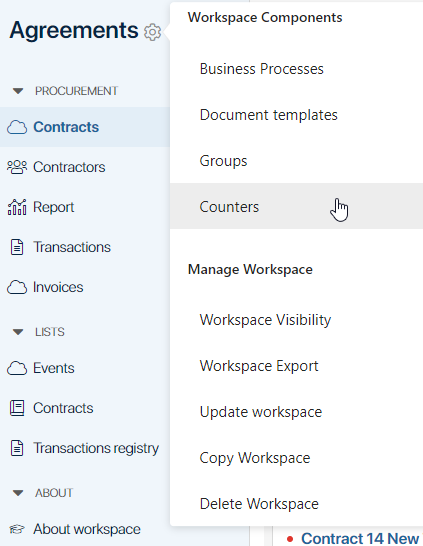
Task: Click the book icon beside Contracts list
Action: click(x=17, y=408)
